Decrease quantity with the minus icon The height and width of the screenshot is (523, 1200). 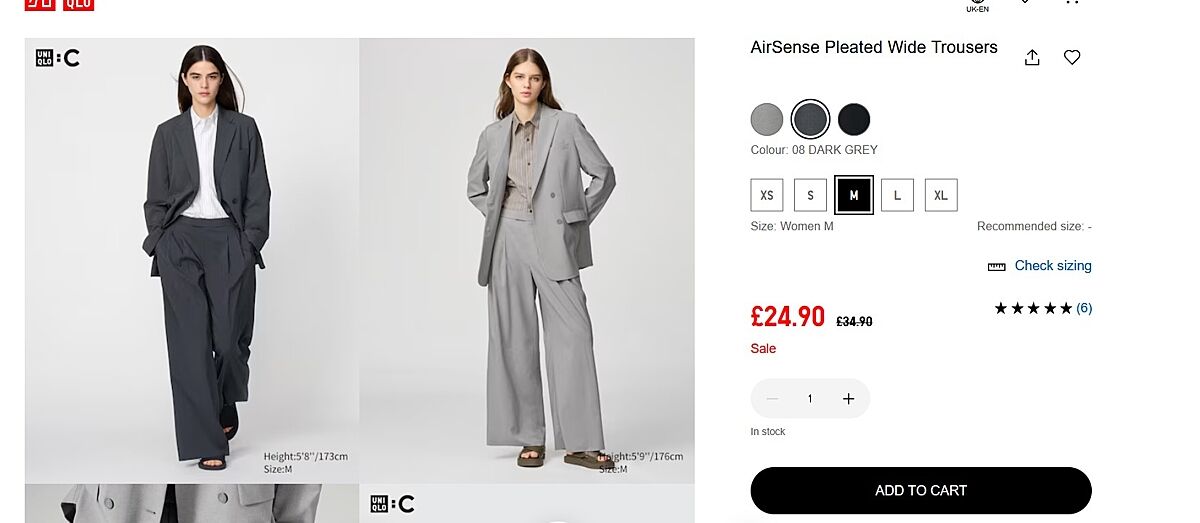click(x=772, y=399)
